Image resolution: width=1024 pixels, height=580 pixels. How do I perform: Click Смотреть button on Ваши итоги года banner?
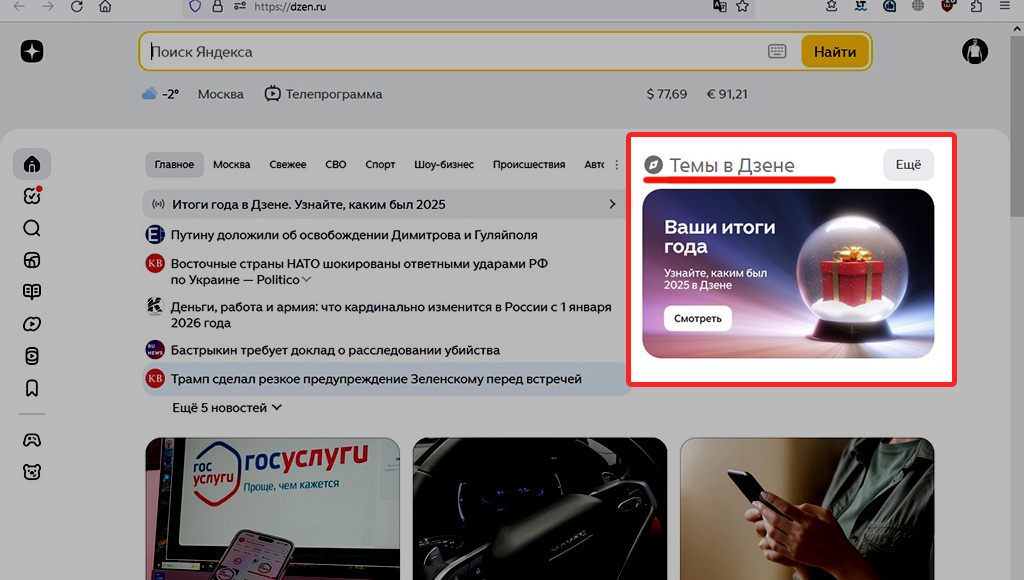click(x=697, y=319)
